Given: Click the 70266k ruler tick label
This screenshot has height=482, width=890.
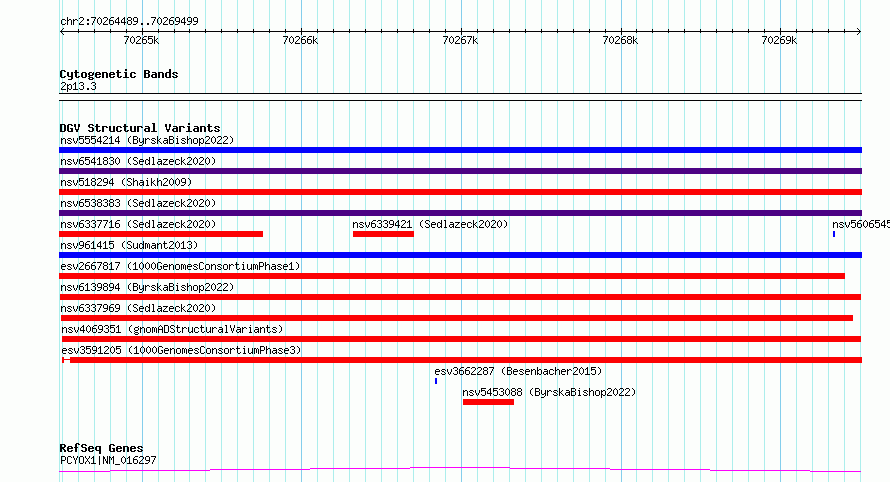Looking at the screenshot, I should tap(300, 40).
